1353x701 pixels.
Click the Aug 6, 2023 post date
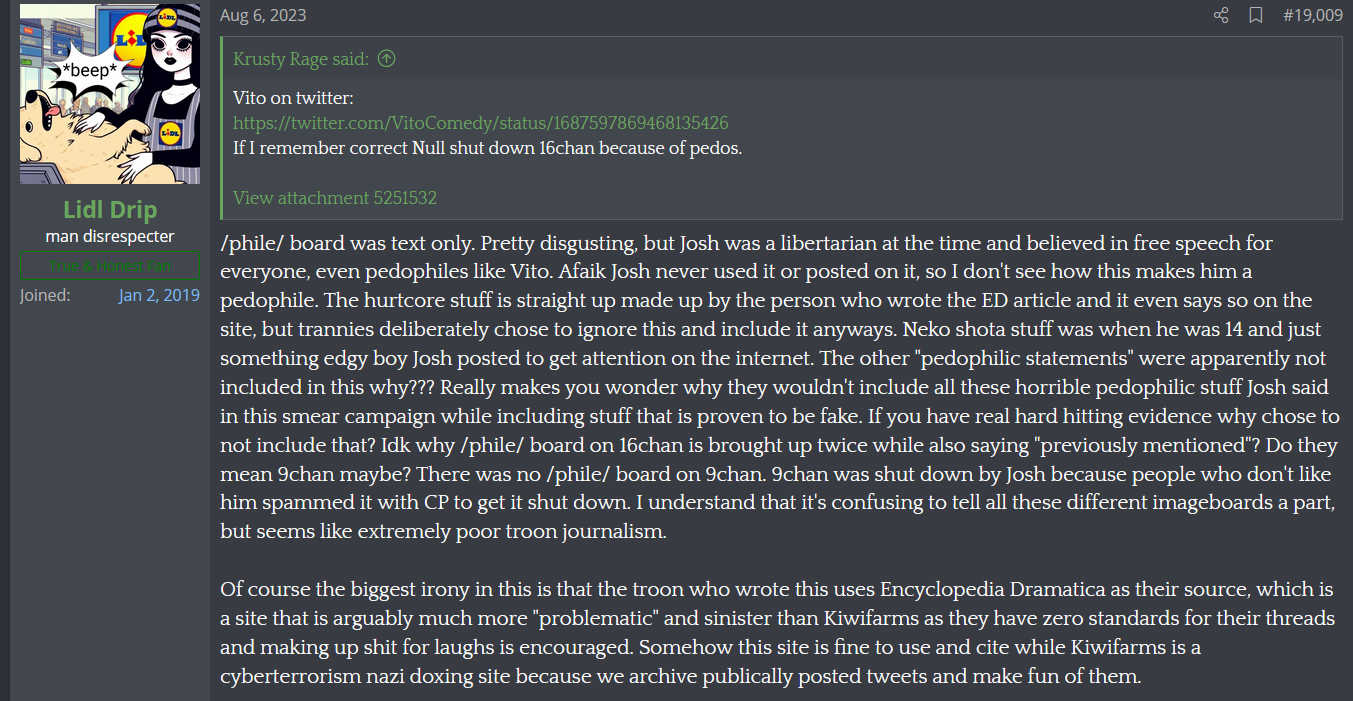pos(263,15)
